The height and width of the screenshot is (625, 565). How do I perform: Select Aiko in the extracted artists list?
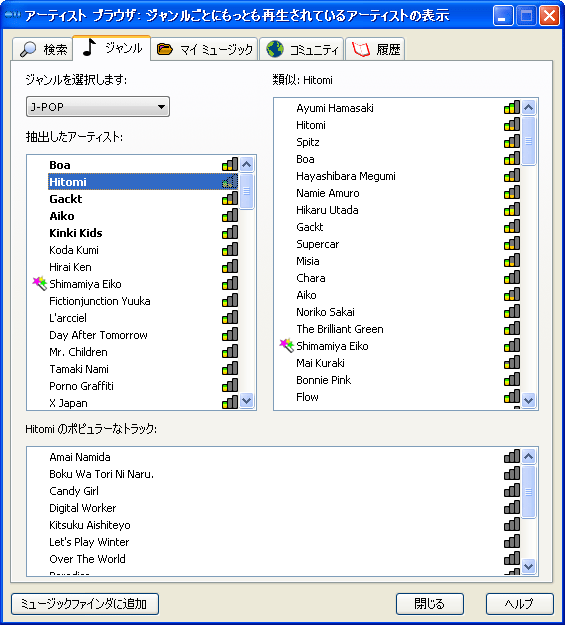coord(62,216)
